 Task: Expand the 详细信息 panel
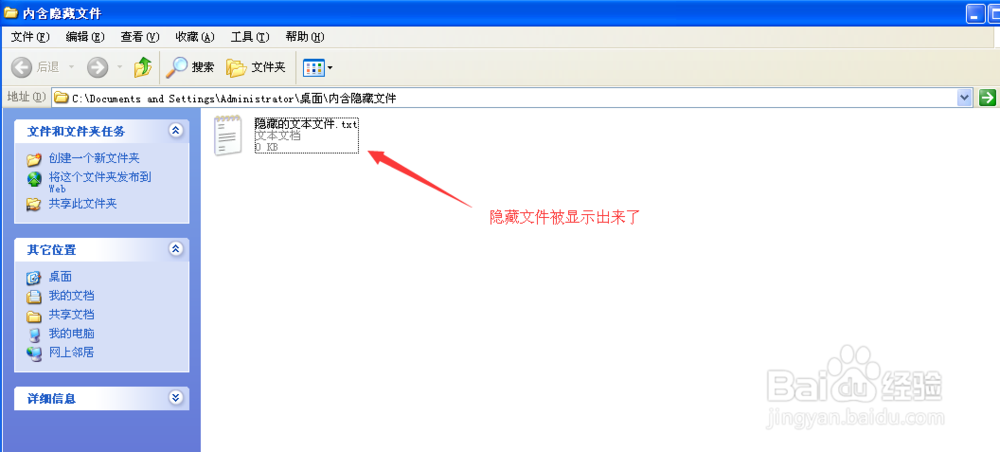click(175, 398)
